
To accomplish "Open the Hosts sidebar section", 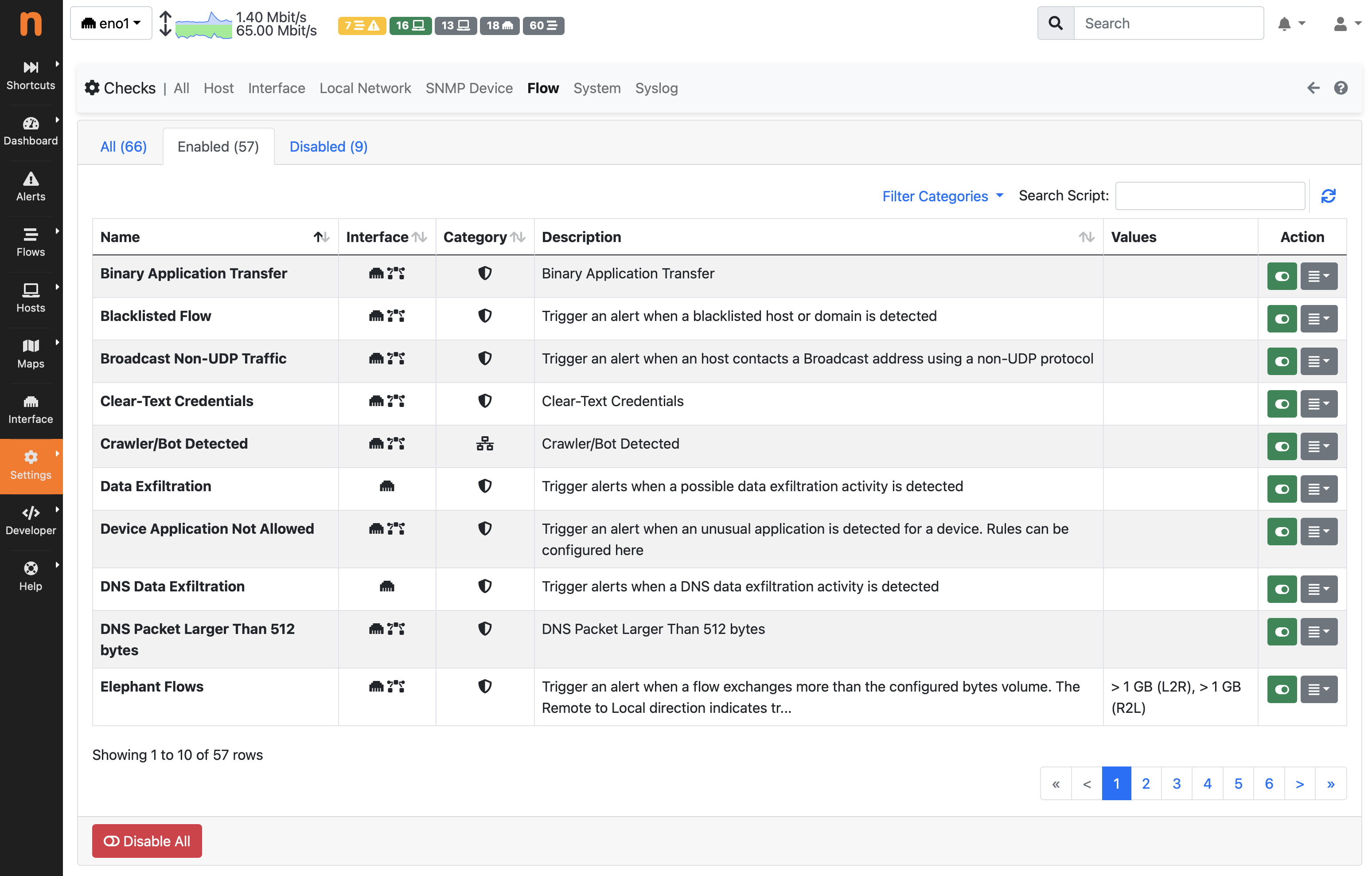I will tap(31, 298).
